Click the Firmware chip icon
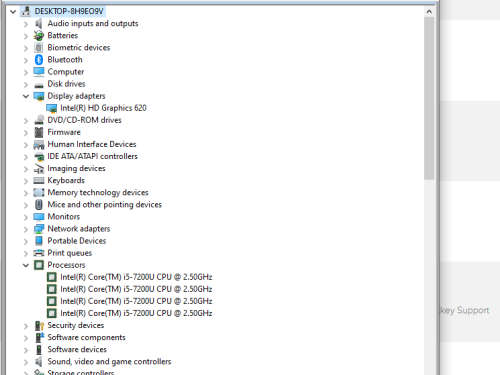500x375 pixels. tap(39, 132)
